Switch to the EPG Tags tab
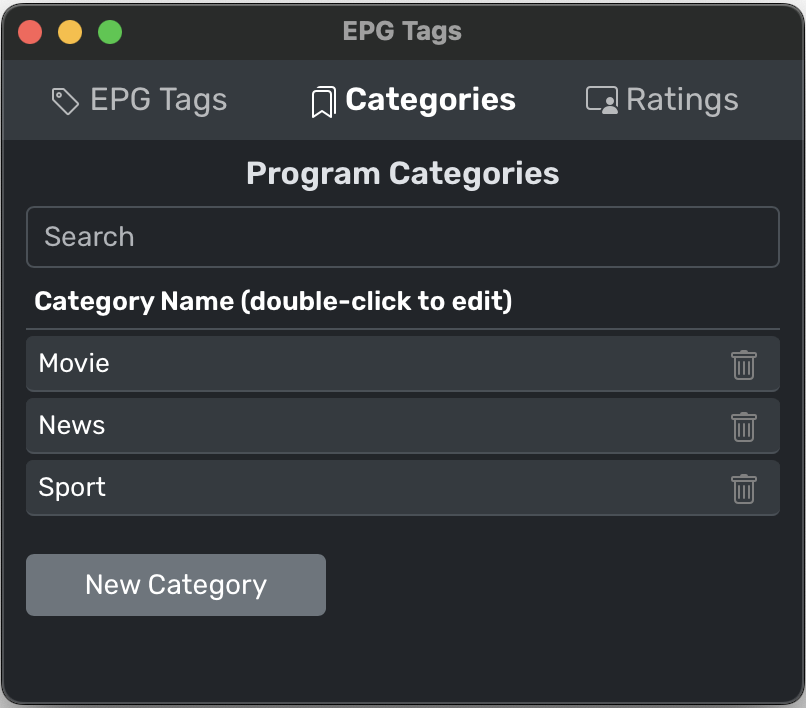The width and height of the screenshot is (806, 708). pyautogui.click(x=139, y=100)
